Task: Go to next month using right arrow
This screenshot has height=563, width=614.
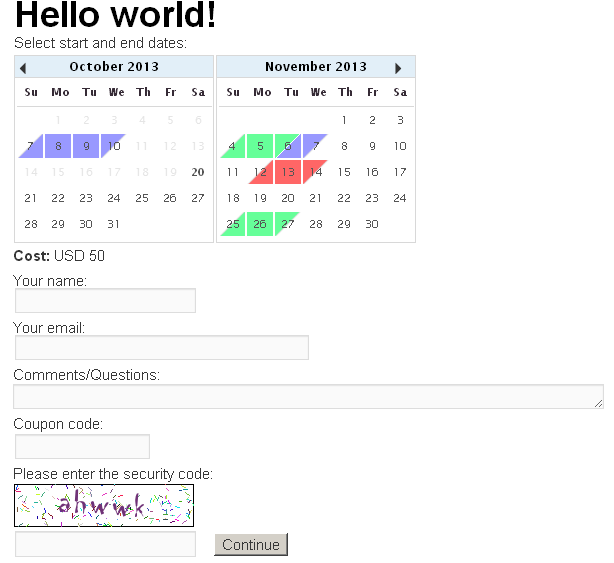Action: pyautogui.click(x=398, y=68)
